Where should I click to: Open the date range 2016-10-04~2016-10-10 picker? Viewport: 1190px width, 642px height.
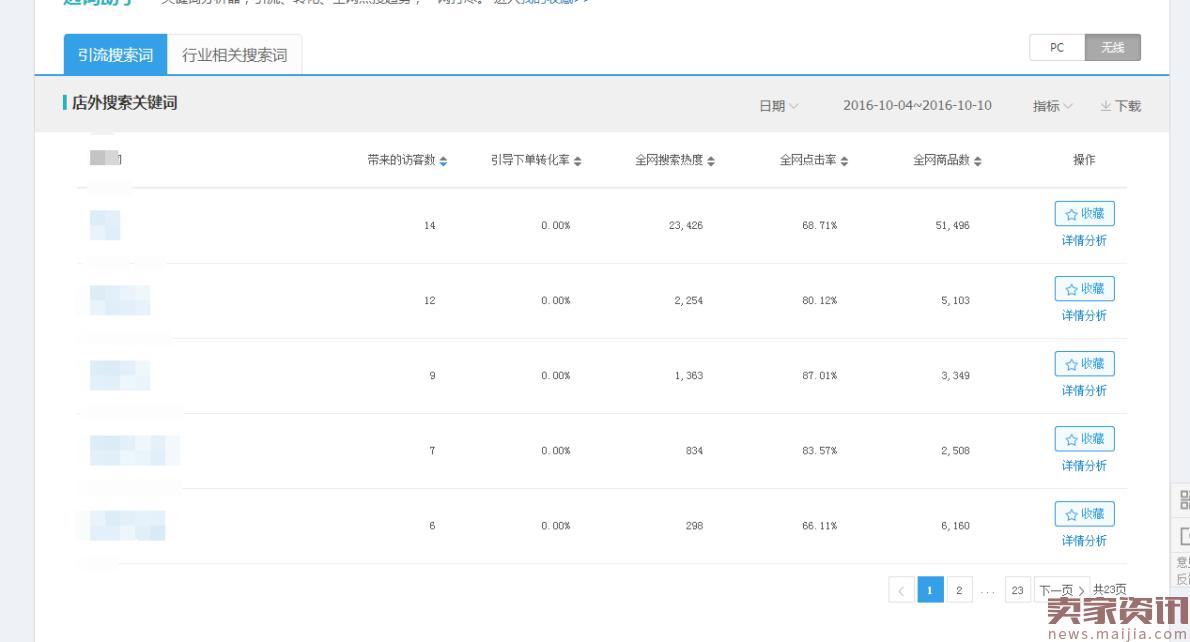917,106
